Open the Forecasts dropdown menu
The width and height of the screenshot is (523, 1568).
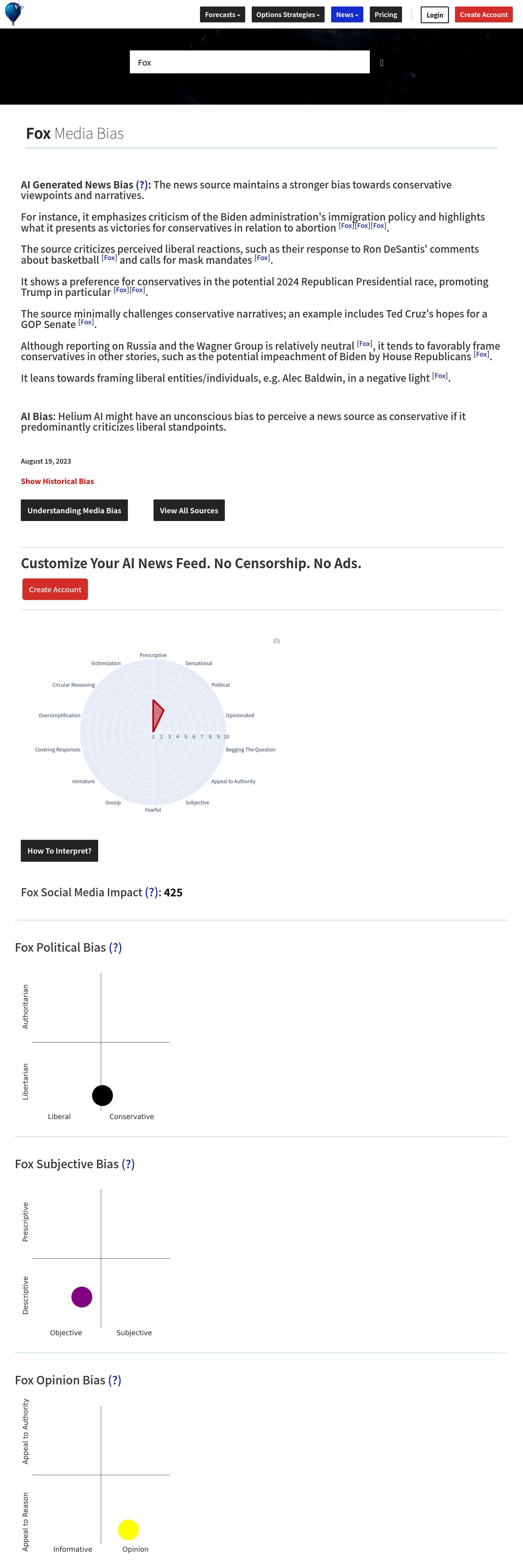tap(222, 15)
